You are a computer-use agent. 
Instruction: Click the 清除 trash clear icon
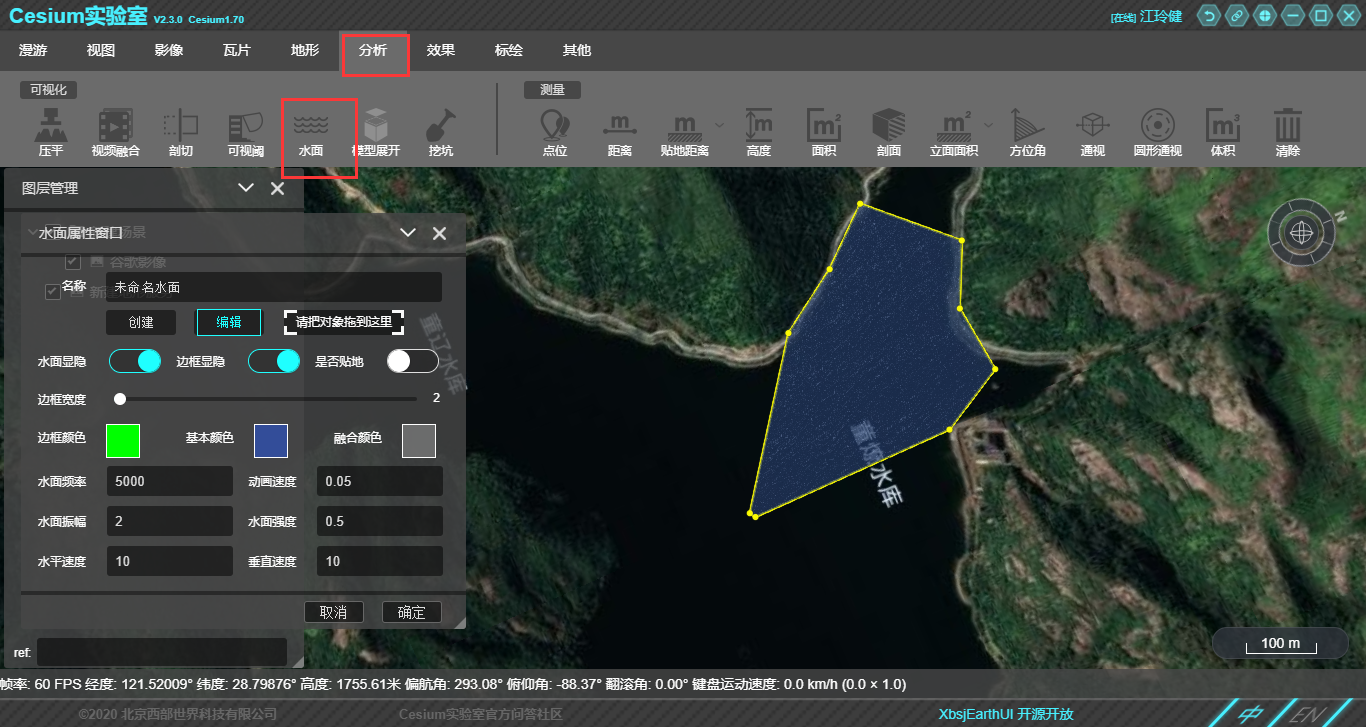[x=1287, y=133]
